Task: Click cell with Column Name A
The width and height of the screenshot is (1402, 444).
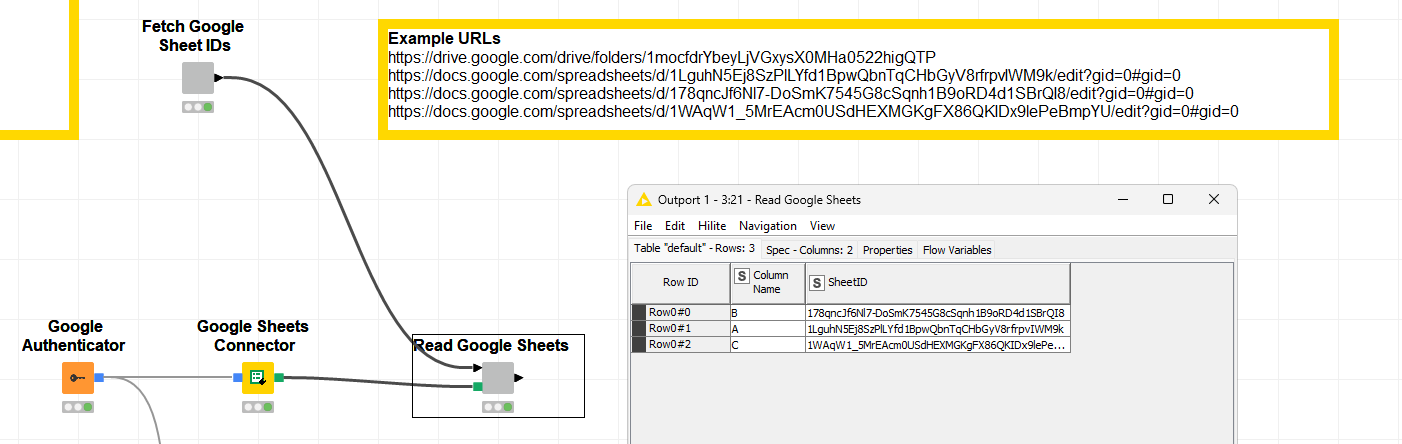Action: 768,328
